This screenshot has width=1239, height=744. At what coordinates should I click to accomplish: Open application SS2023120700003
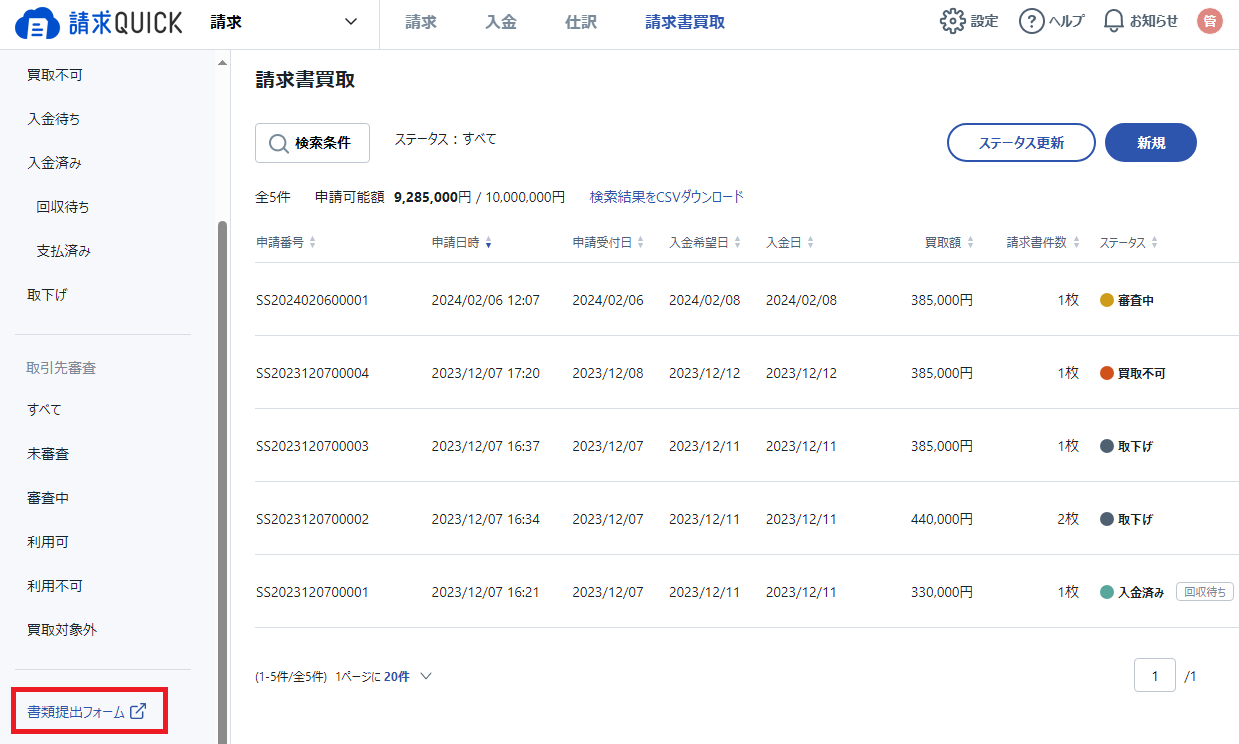coord(312,446)
